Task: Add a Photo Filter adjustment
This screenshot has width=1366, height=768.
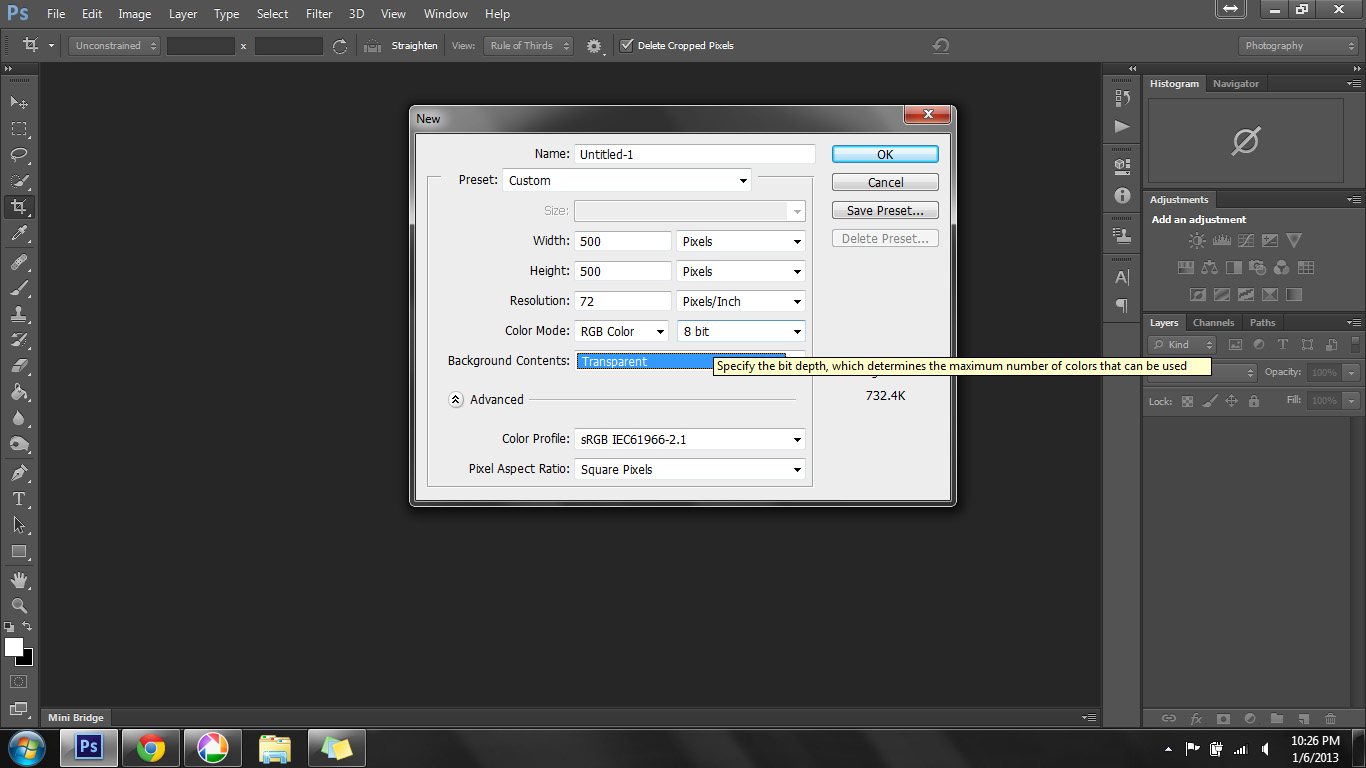Action: pos(1258,268)
